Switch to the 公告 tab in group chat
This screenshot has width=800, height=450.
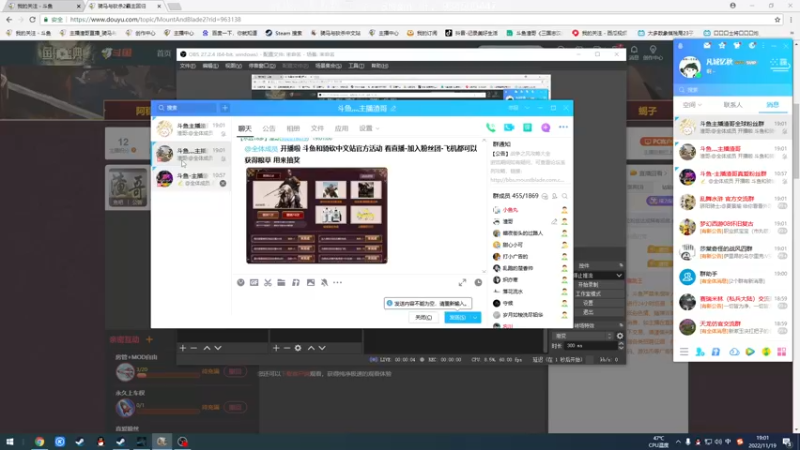(269, 128)
